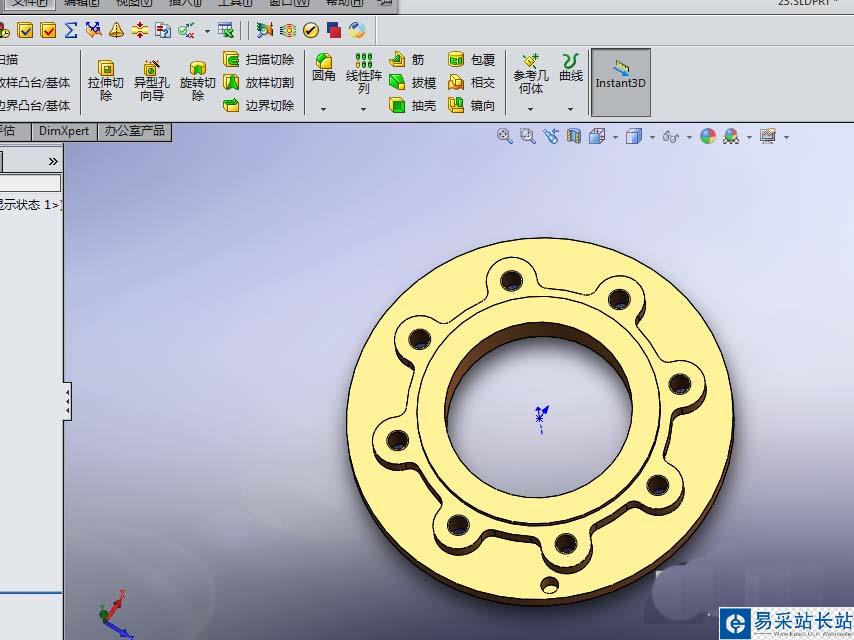The image size is (854, 640).
Task: Select the 拉伸切除 extruded cut tool
Action: 106,81
